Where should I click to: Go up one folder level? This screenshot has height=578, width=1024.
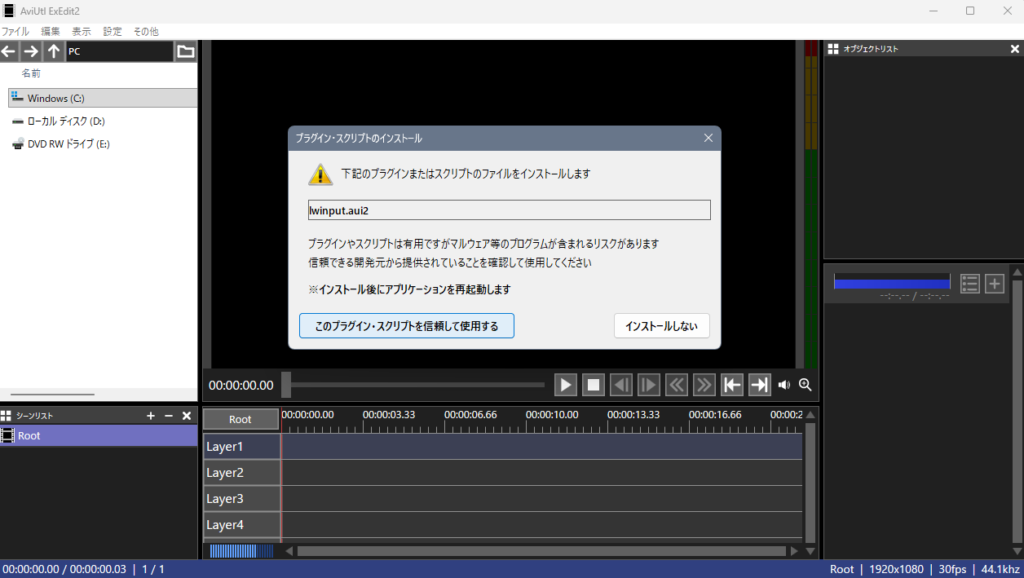pyautogui.click(x=54, y=51)
